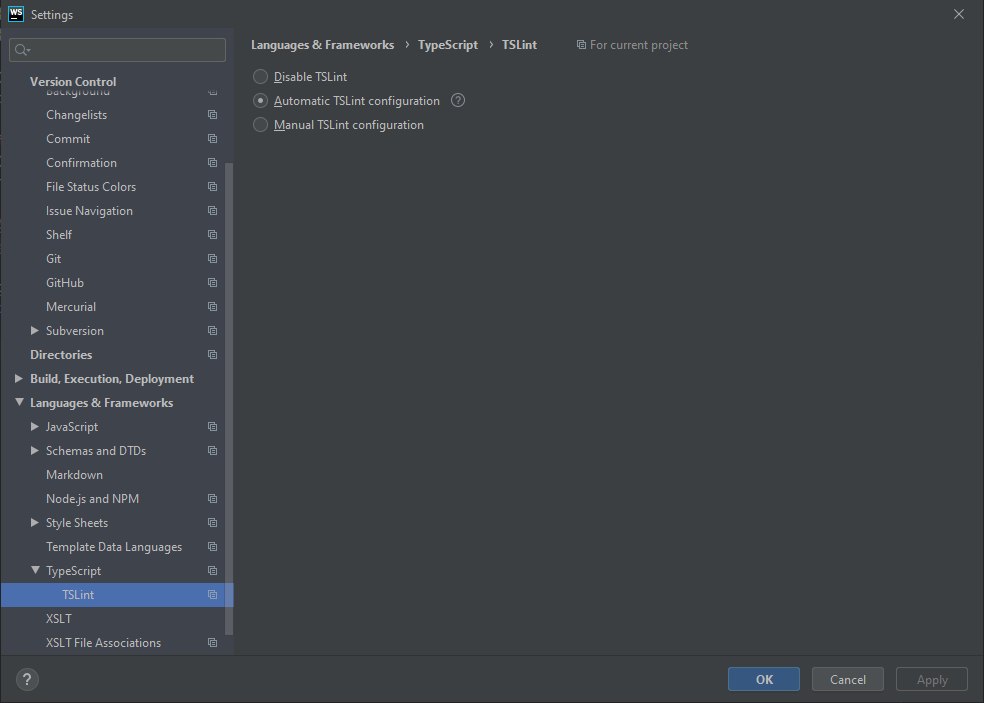Collapse the TypeScript node
The image size is (984, 703).
[x=35, y=570]
